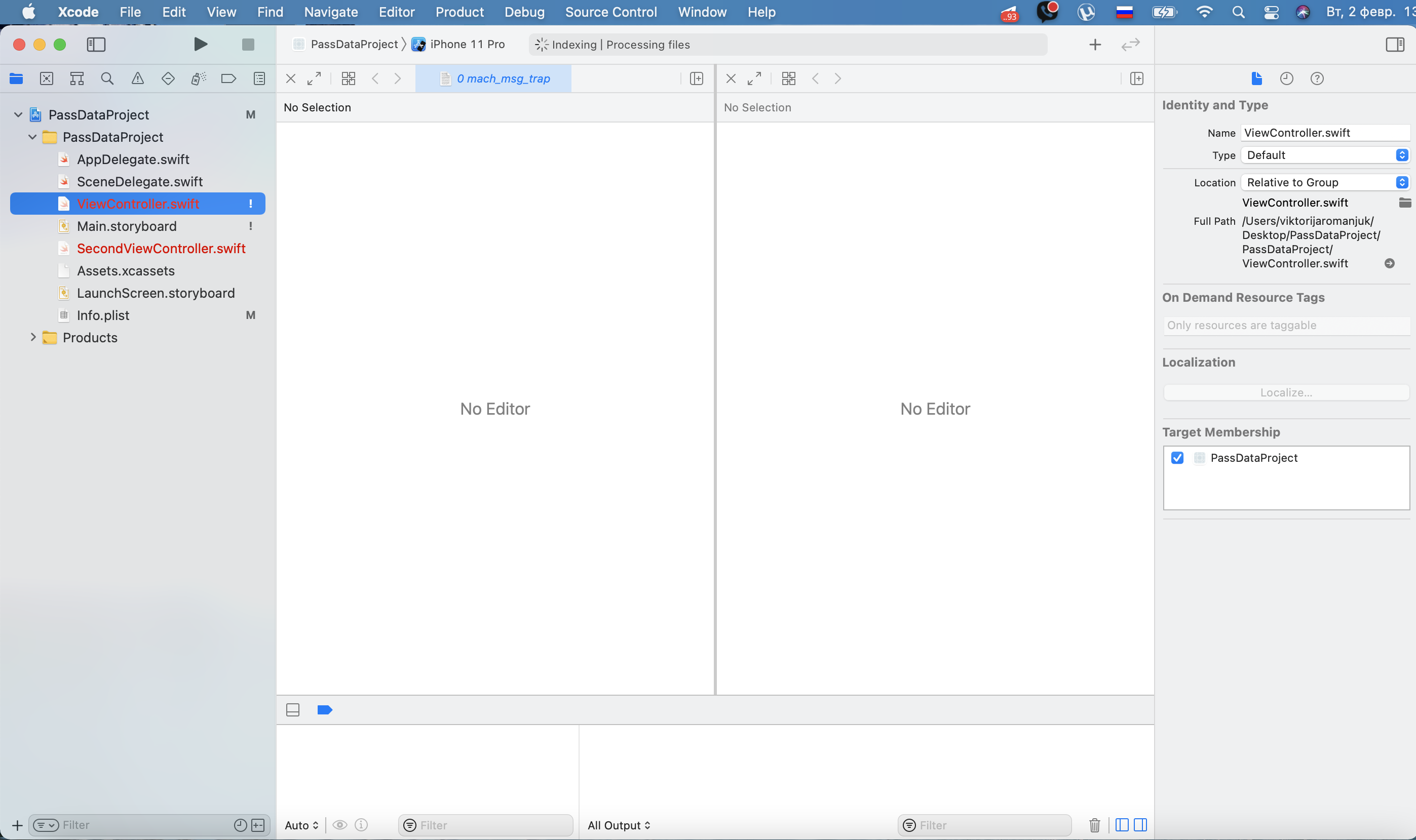The height and width of the screenshot is (840, 1416).
Task: Open Location dropdown Relative to Group
Action: [x=1324, y=182]
